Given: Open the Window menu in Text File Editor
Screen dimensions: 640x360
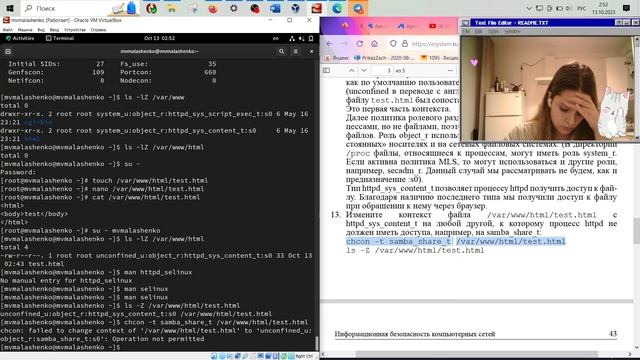Looking at the screenshot, I should tap(512, 31).
